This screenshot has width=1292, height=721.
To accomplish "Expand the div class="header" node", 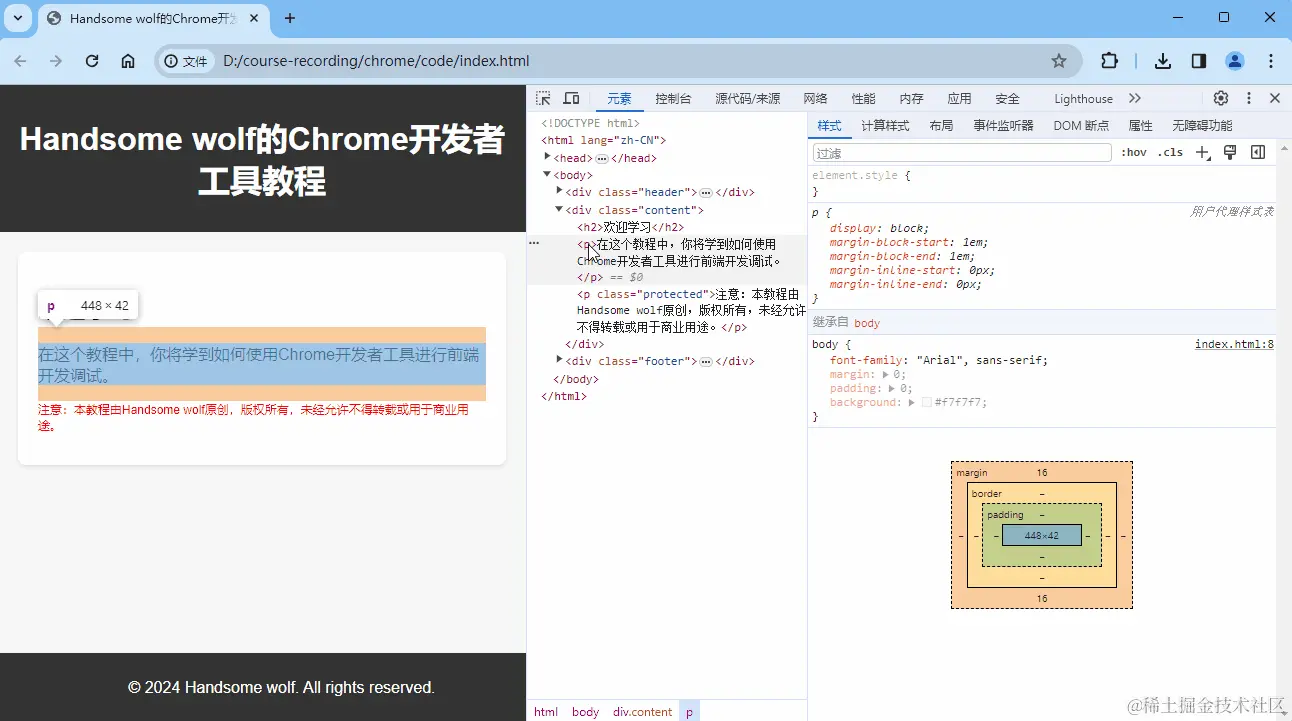I will point(559,191).
